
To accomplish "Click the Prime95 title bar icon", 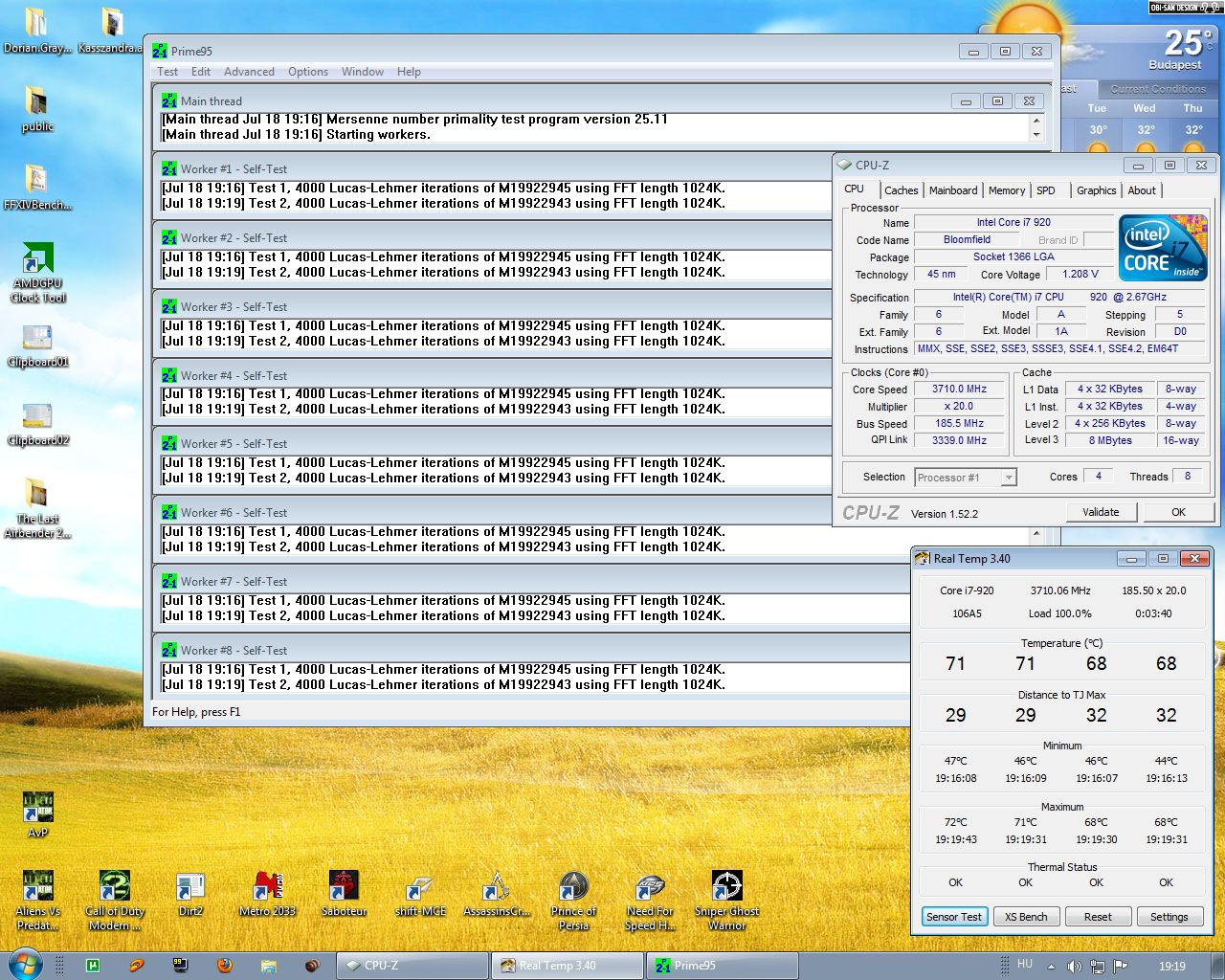I will [160, 51].
